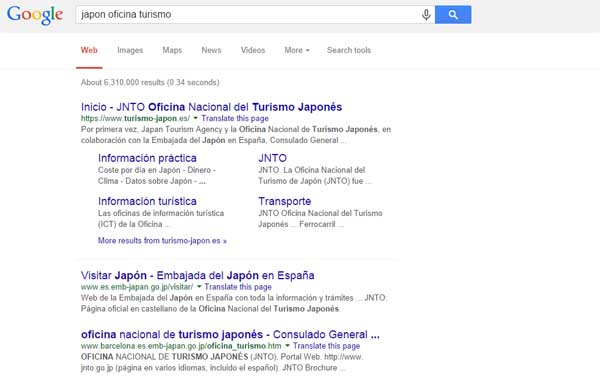Activate voice search microphone icon

[x=426, y=15]
